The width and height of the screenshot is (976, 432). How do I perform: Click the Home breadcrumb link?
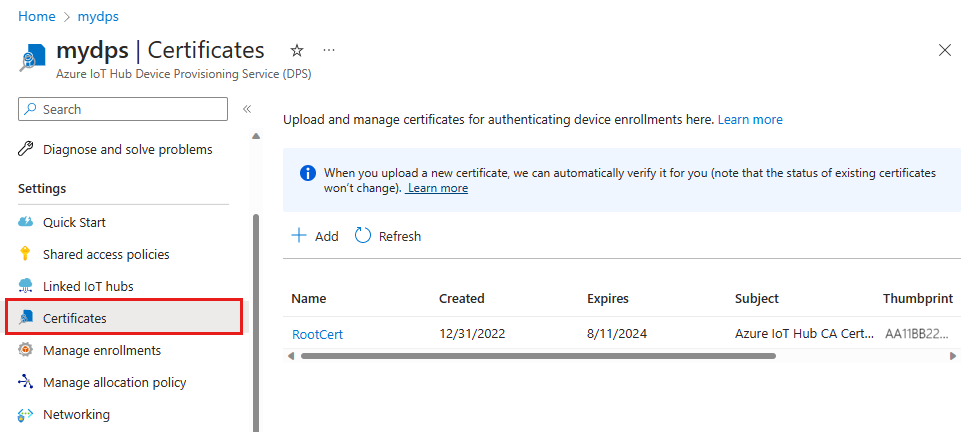point(36,17)
